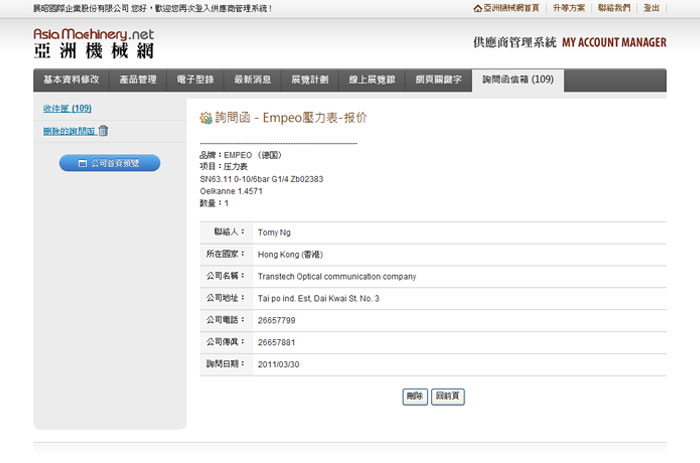Open the 最新消息 menu tab
Screen dimensions: 700x463
click(x=253, y=80)
